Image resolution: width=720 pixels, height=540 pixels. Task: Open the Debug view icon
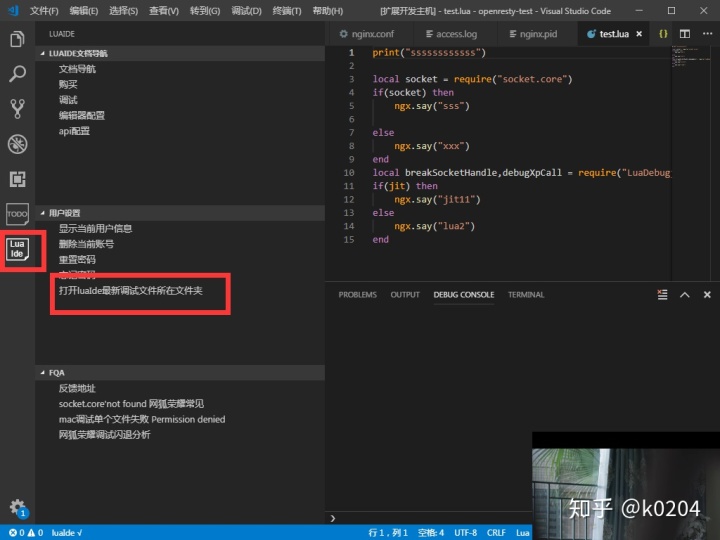click(17, 144)
